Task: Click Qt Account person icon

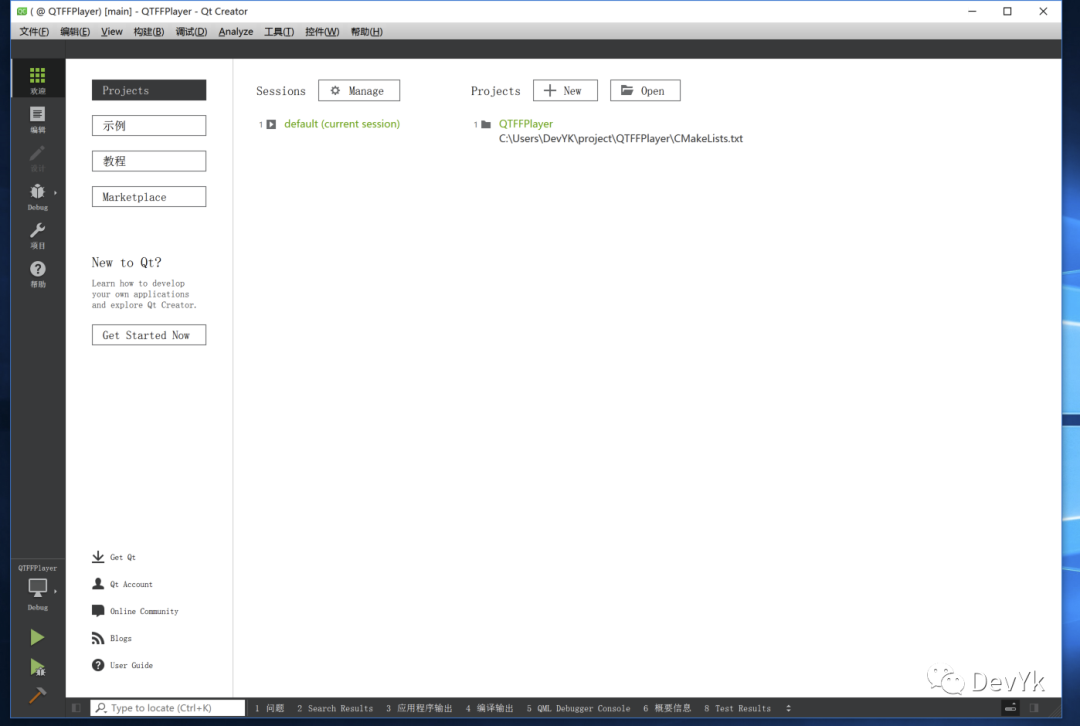Action: pos(98,583)
